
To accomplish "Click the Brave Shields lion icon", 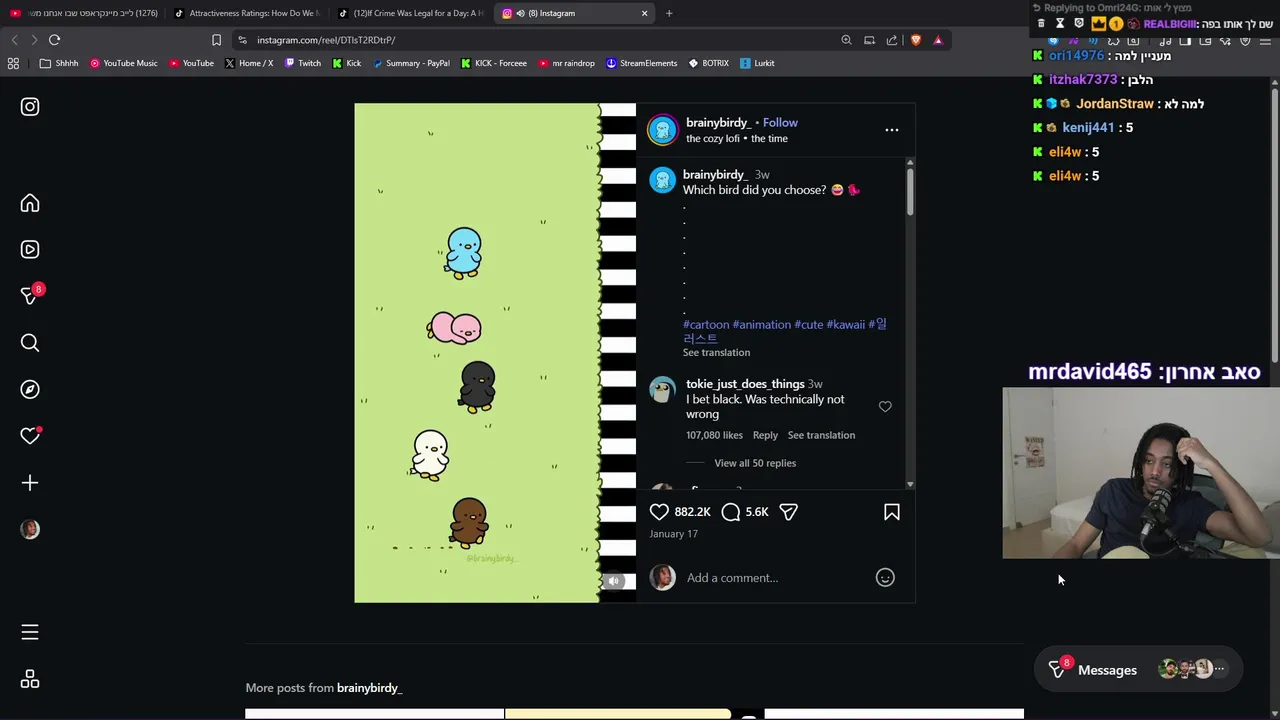I will pyautogui.click(x=915, y=40).
